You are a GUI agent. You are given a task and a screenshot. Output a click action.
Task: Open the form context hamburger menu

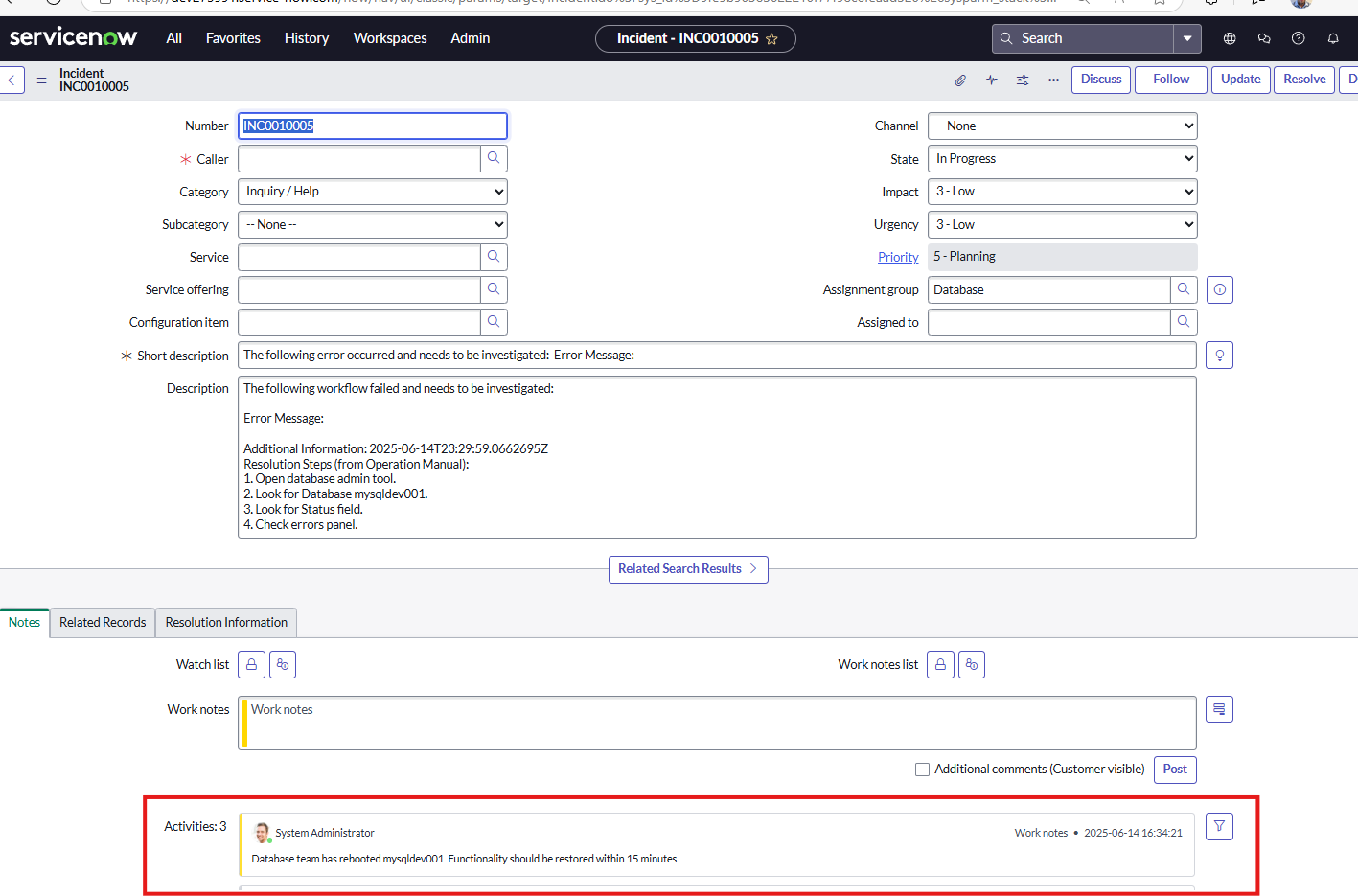[x=41, y=80]
